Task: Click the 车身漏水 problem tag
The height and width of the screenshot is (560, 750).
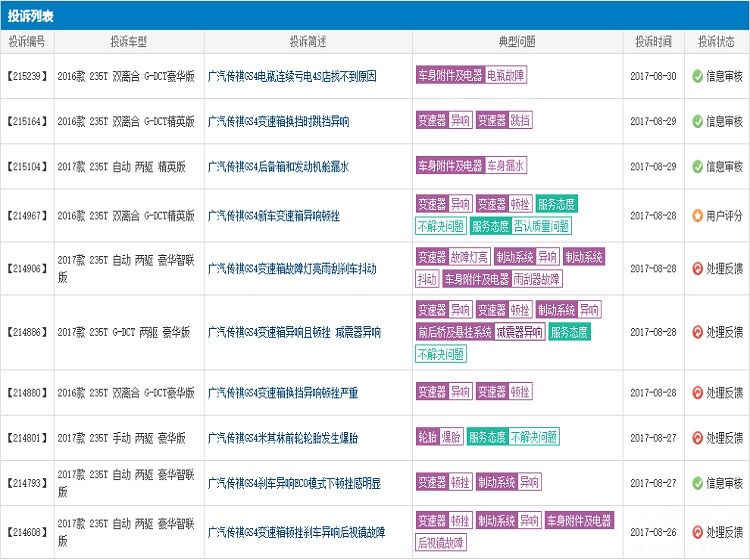Action: click(506, 166)
